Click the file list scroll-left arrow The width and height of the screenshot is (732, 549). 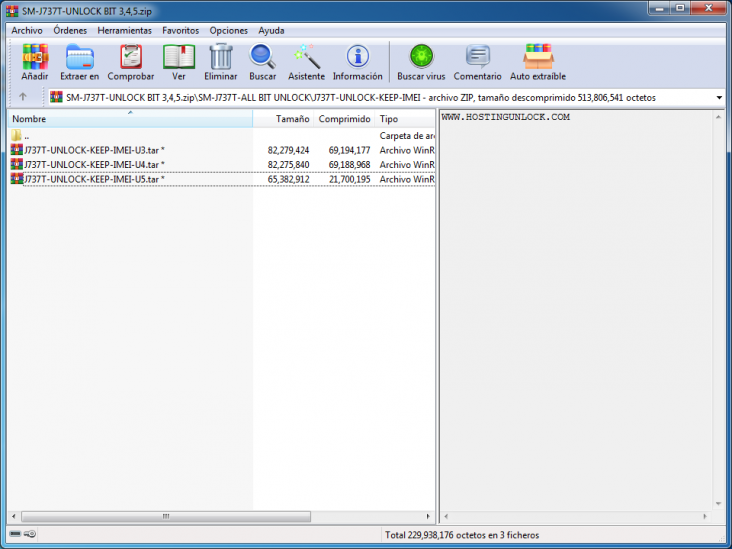pos(14,516)
